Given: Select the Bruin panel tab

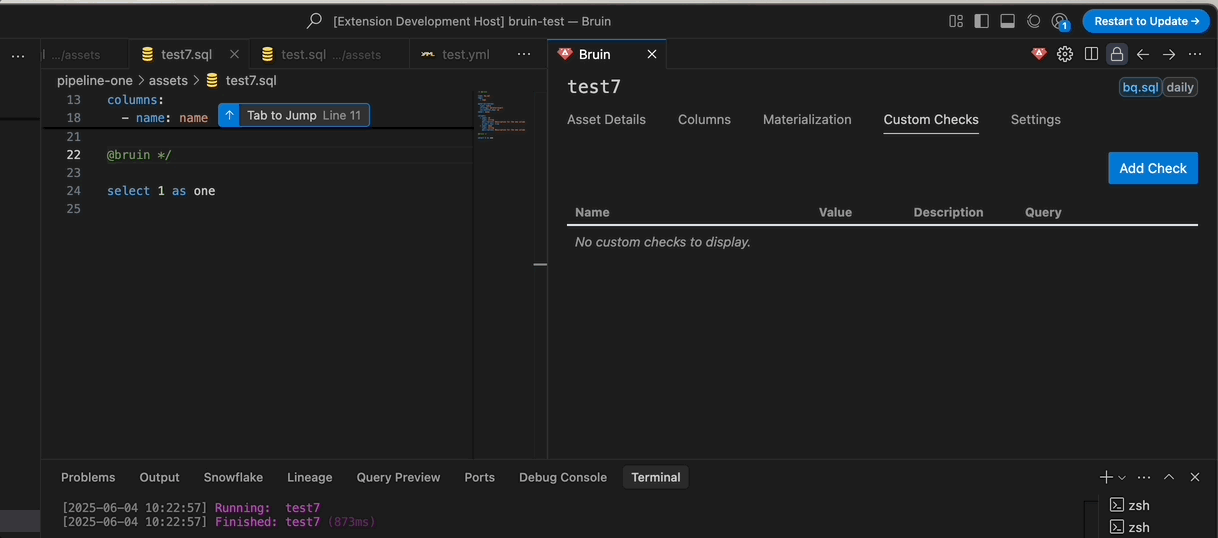Looking at the screenshot, I should [594, 54].
